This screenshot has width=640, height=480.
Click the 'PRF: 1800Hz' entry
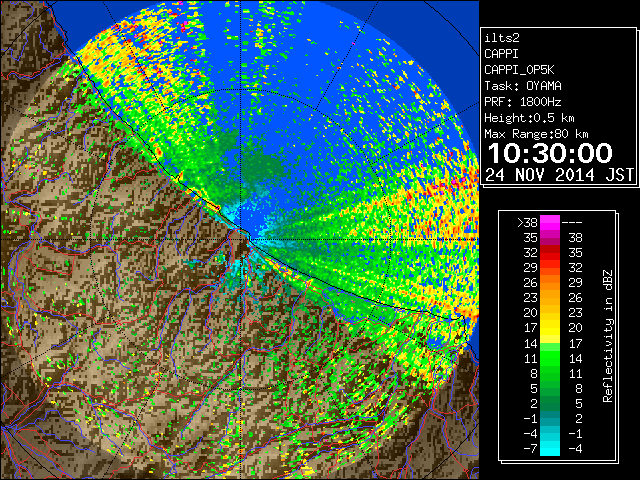click(x=522, y=102)
